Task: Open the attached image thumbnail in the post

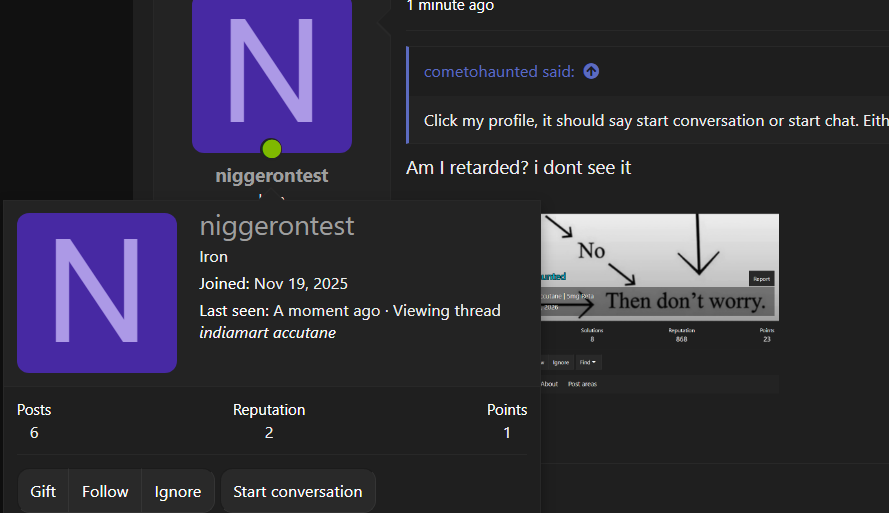Action: (x=660, y=303)
